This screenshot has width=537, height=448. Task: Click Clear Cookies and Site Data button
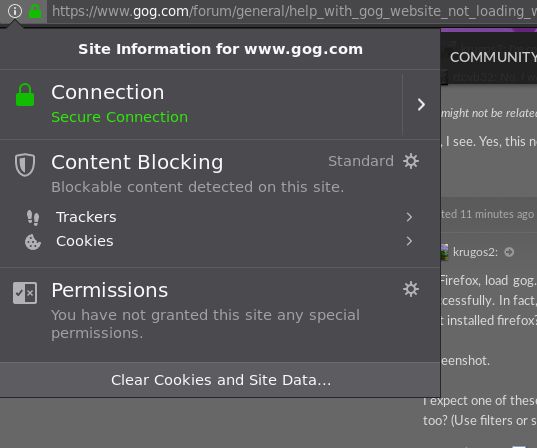(220, 380)
